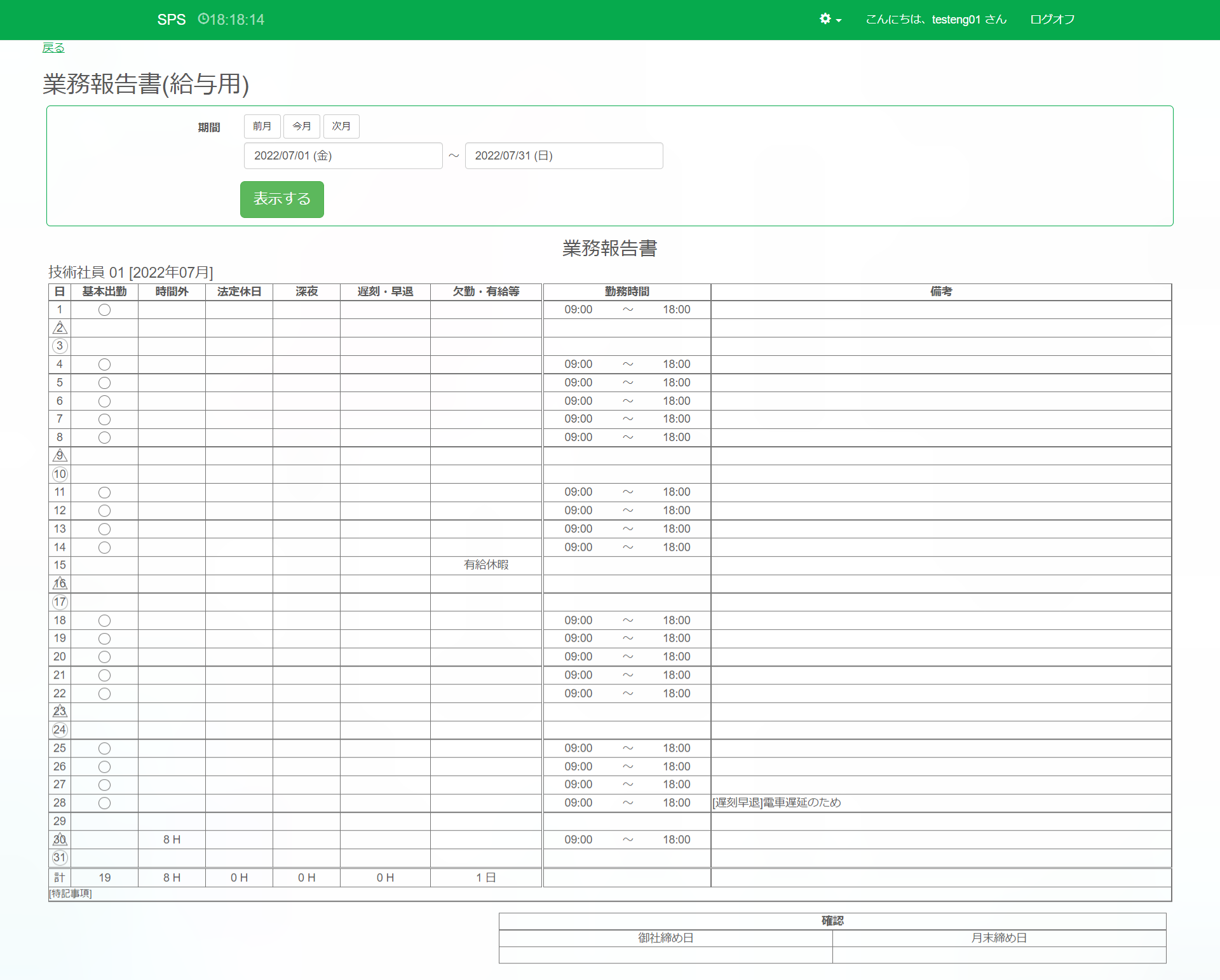
Task: Click the triangle-marked day 2 icon
Action: [60, 328]
